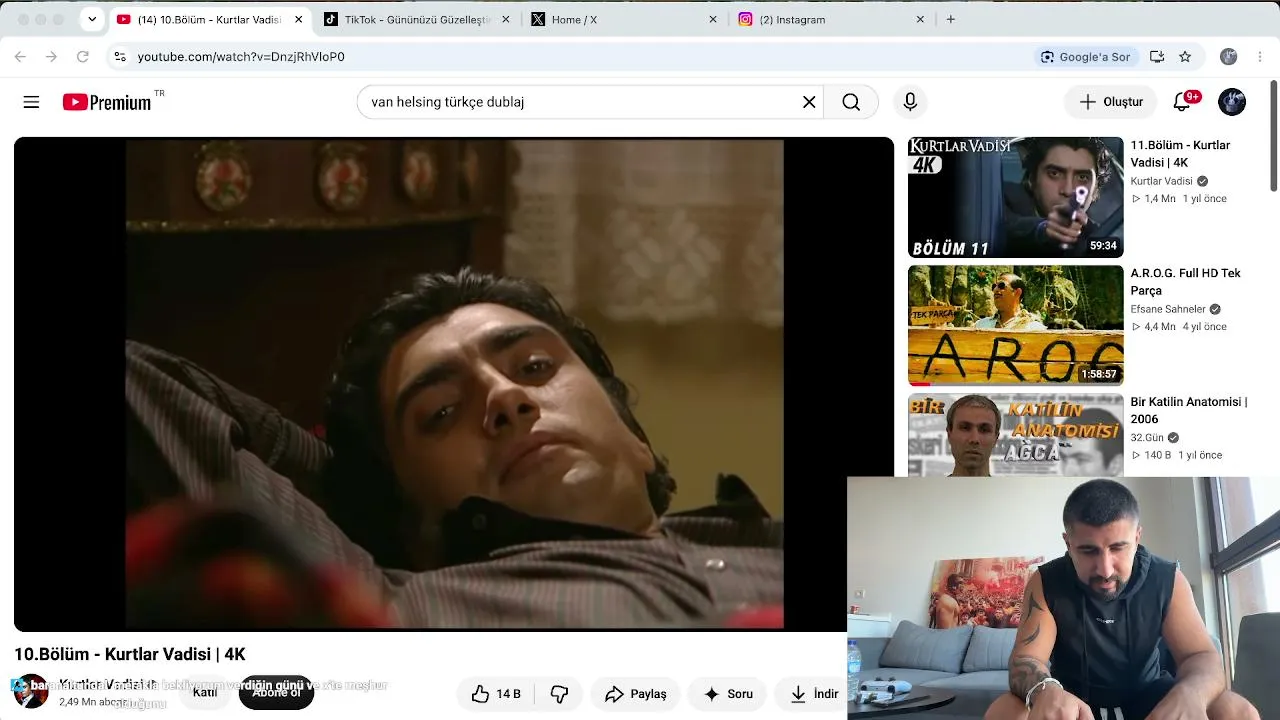Click the page vertical scrollbar thumb
1280x720 pixels.
point(1273,135)
